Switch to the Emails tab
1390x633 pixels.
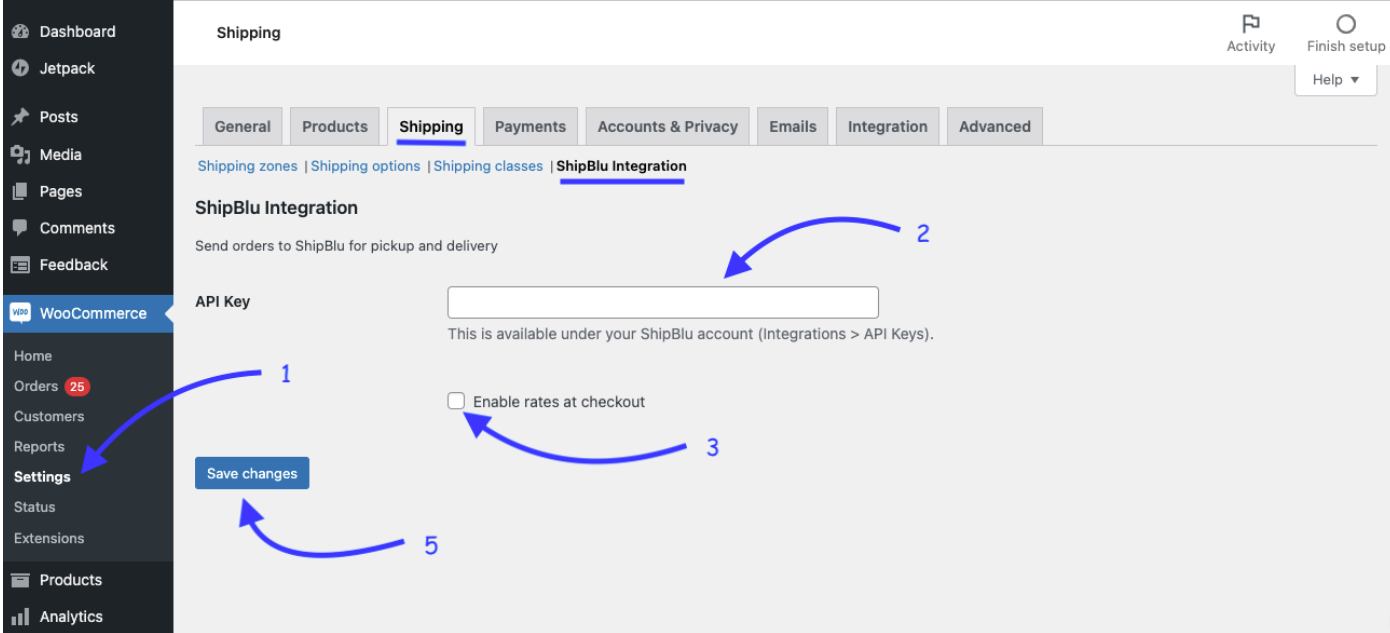coord(793,127)
